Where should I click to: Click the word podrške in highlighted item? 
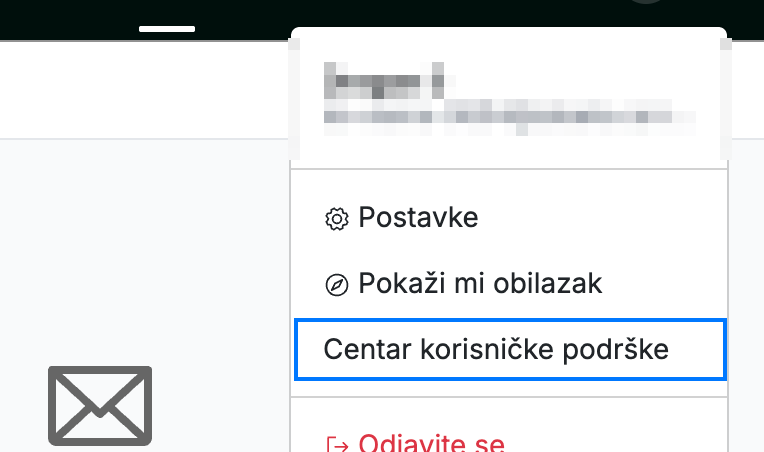pos(615,350)
